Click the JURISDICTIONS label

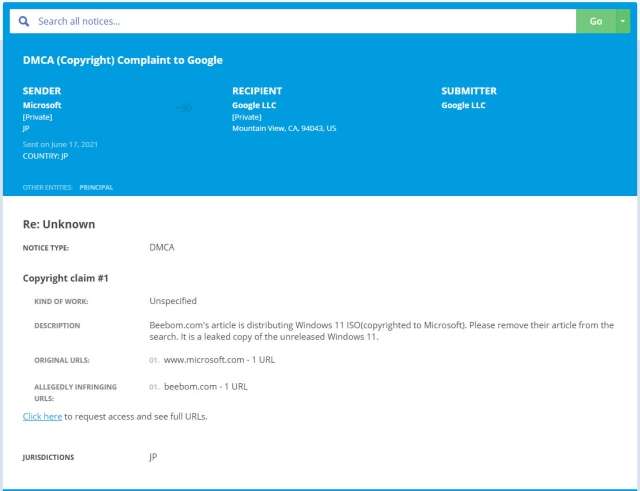(49, 457)
